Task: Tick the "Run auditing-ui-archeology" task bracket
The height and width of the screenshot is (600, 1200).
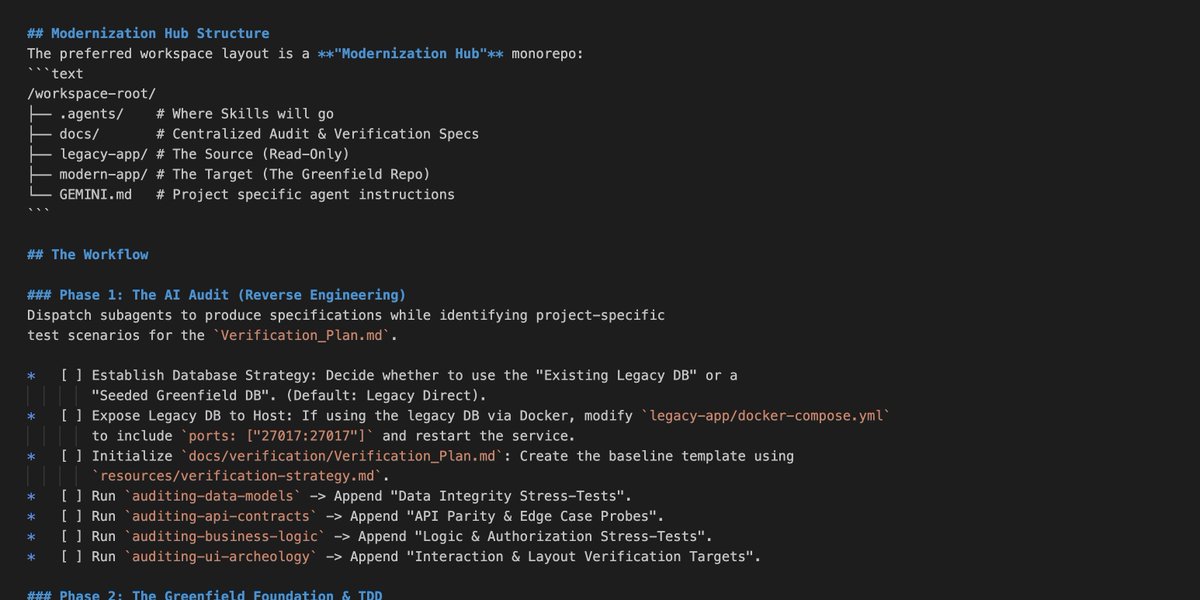Action: (71, 556)
